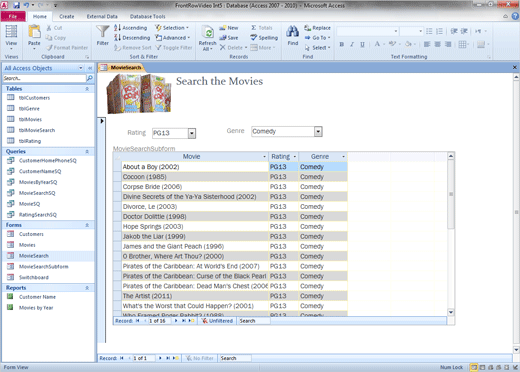Open the Rating combo box dropdown
Viewport: 520px width, 372px height.
click(192, 133)
